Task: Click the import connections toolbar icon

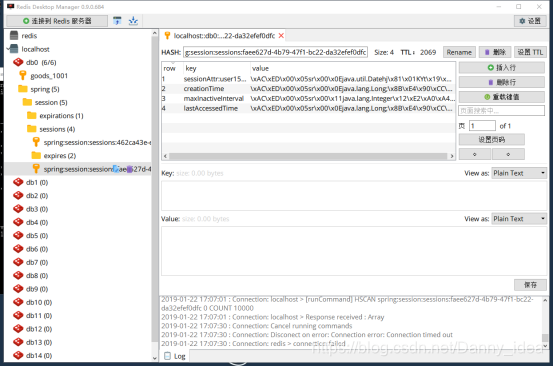Action: [117, 21]
